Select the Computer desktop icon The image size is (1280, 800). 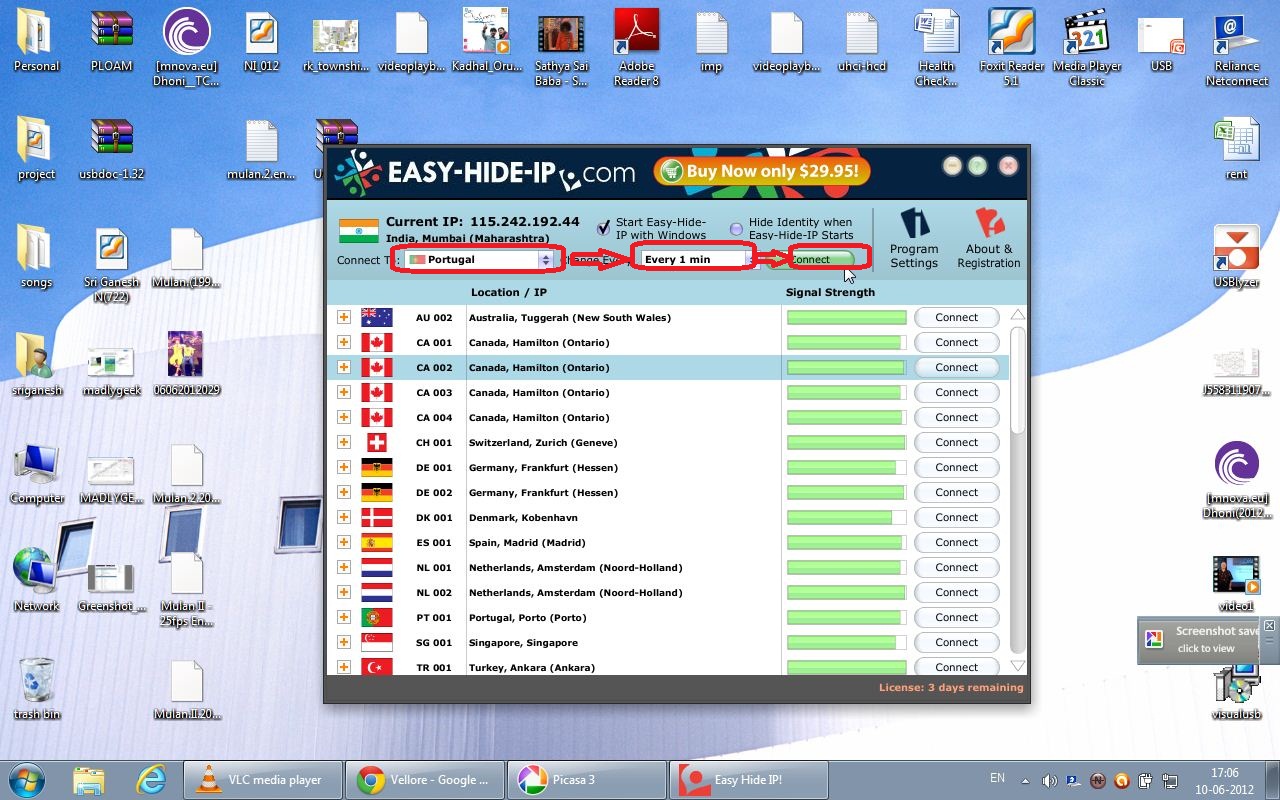(x=36, y=473)
